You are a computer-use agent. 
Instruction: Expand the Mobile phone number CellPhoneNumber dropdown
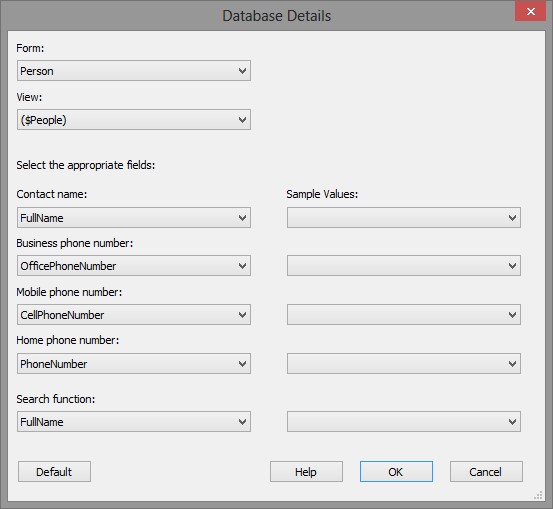134,315
